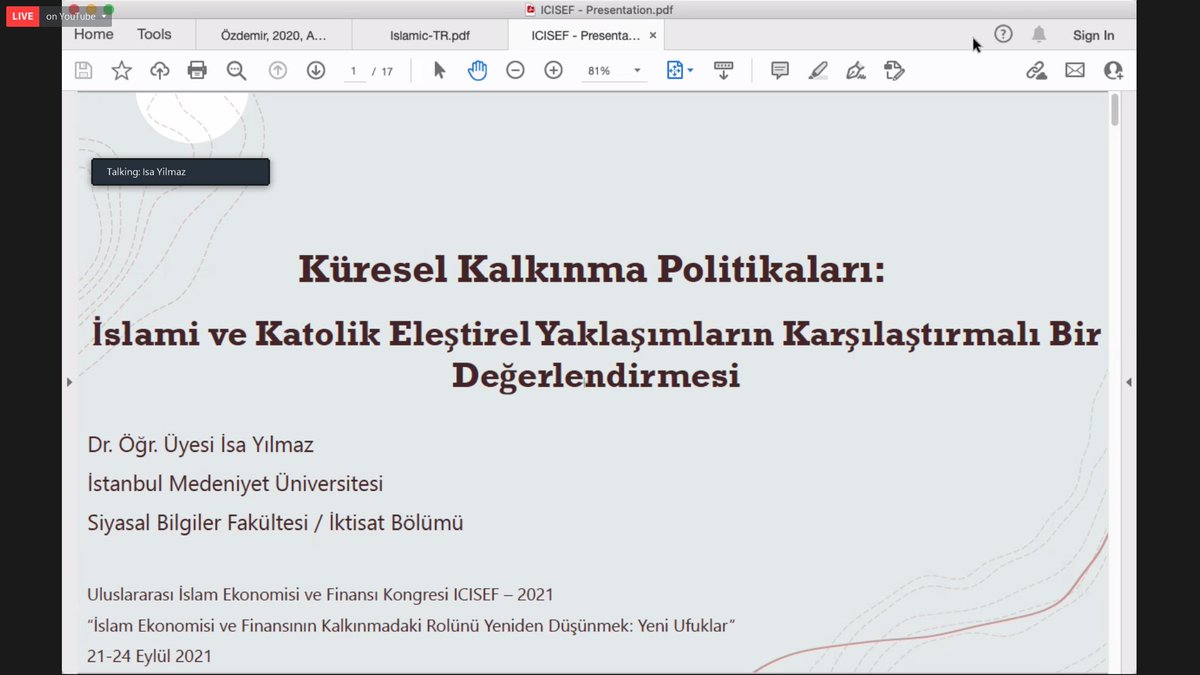The width and height of the screenshot is (1200, 675).
Task: Expand the left navigation pane arrow
Action: pyautogui.click(x=69, y=382)
